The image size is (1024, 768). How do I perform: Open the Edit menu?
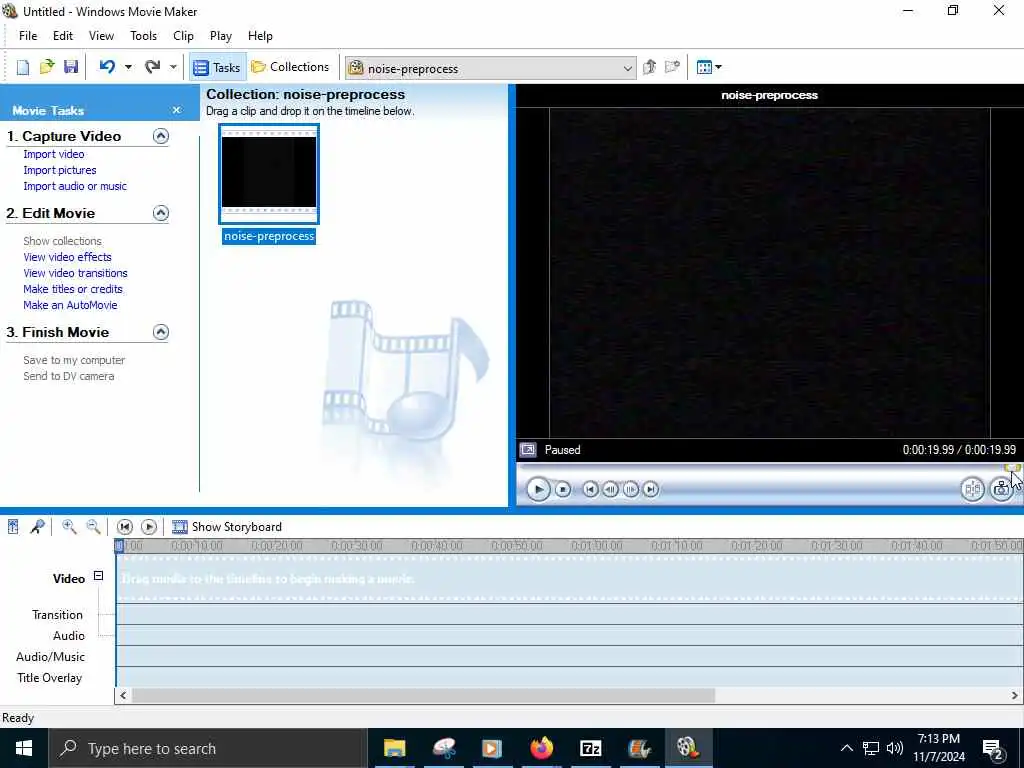coord(63,36)
